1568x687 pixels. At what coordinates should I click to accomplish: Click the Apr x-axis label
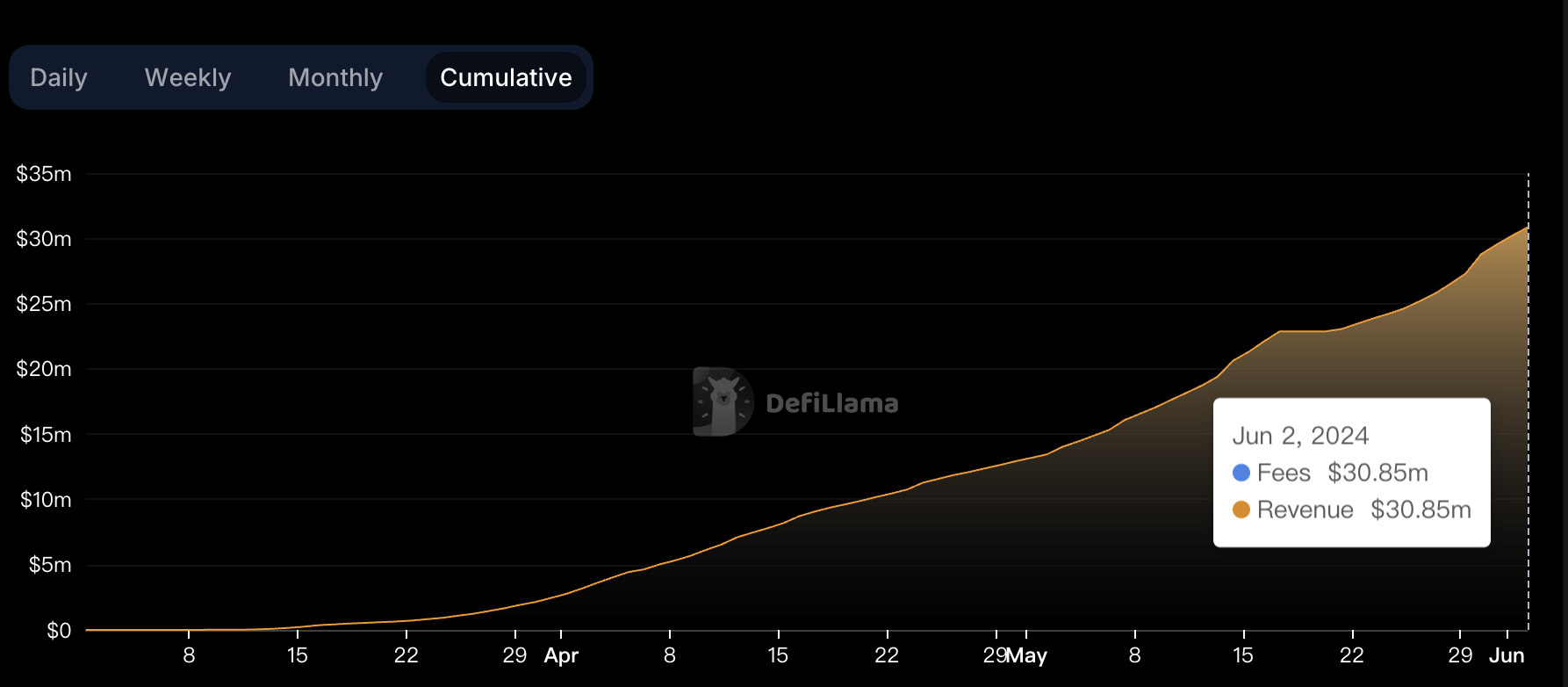click(561, 656)
